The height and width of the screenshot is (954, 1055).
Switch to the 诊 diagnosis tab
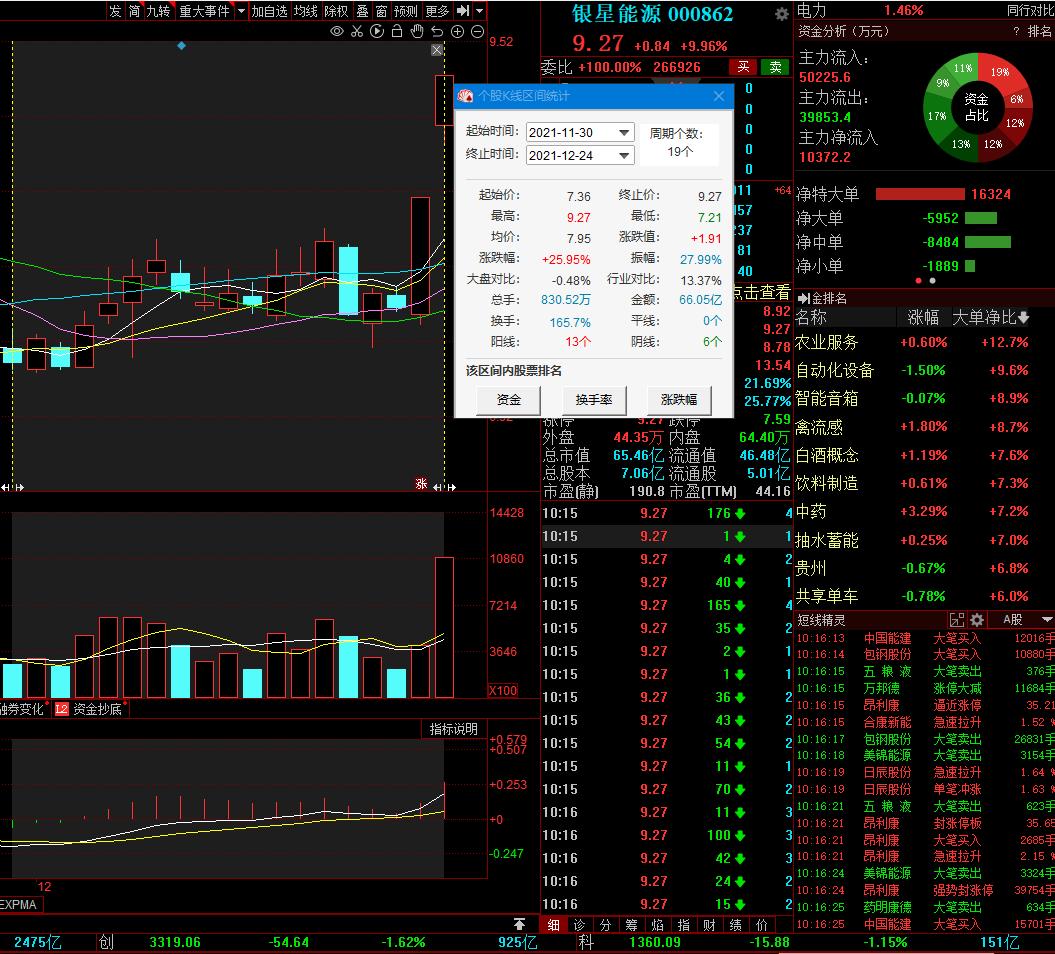(x=579, y=925)
